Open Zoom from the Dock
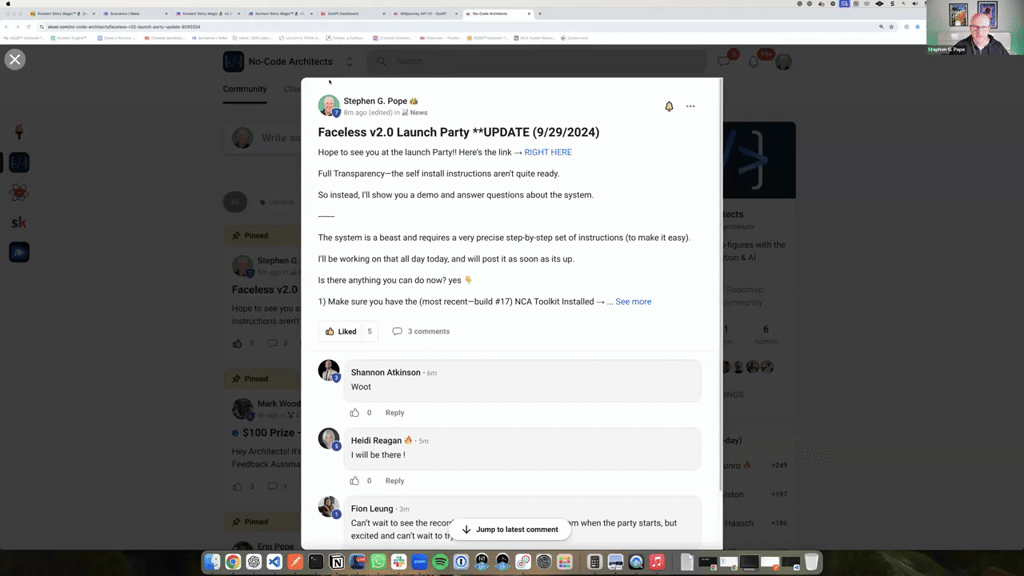The width and height of the screenshot is (1024, 576). click(x=420, y=562)
